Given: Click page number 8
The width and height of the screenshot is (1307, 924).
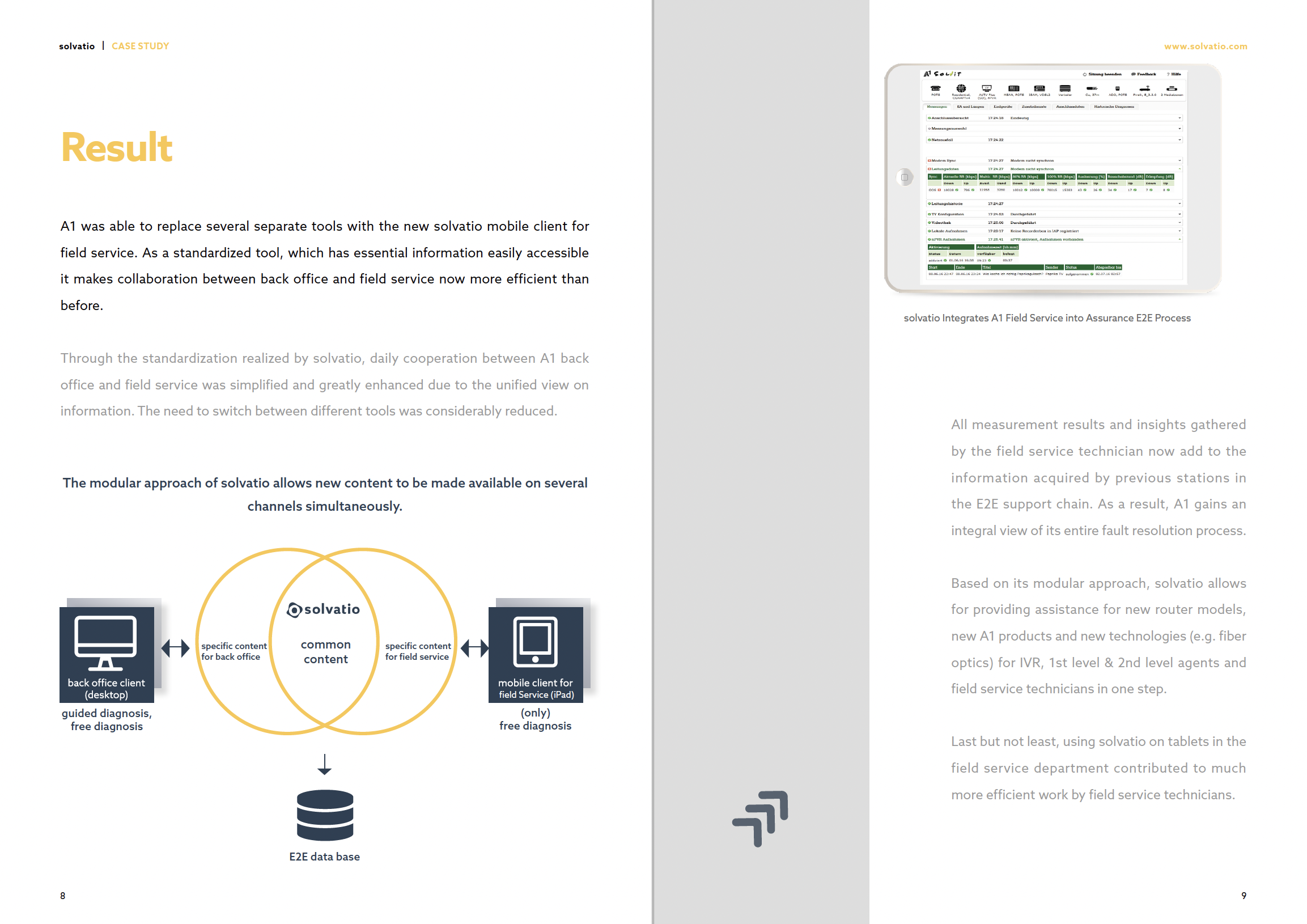Looking at the screenshot, I should pos(62,896).
